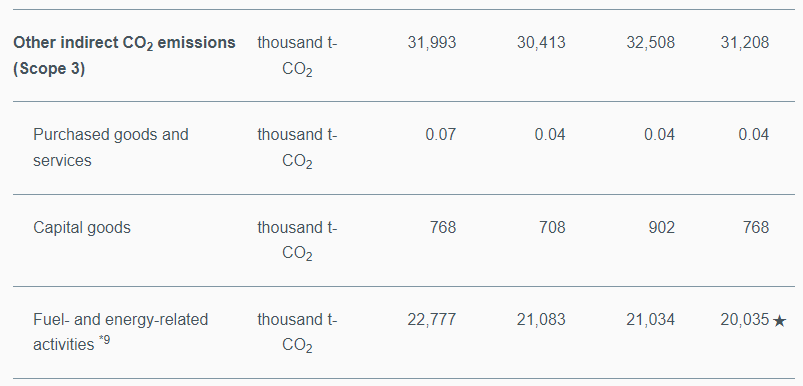Click the star icon beside 20,035
803x386 pixels.
coord(779,321)
